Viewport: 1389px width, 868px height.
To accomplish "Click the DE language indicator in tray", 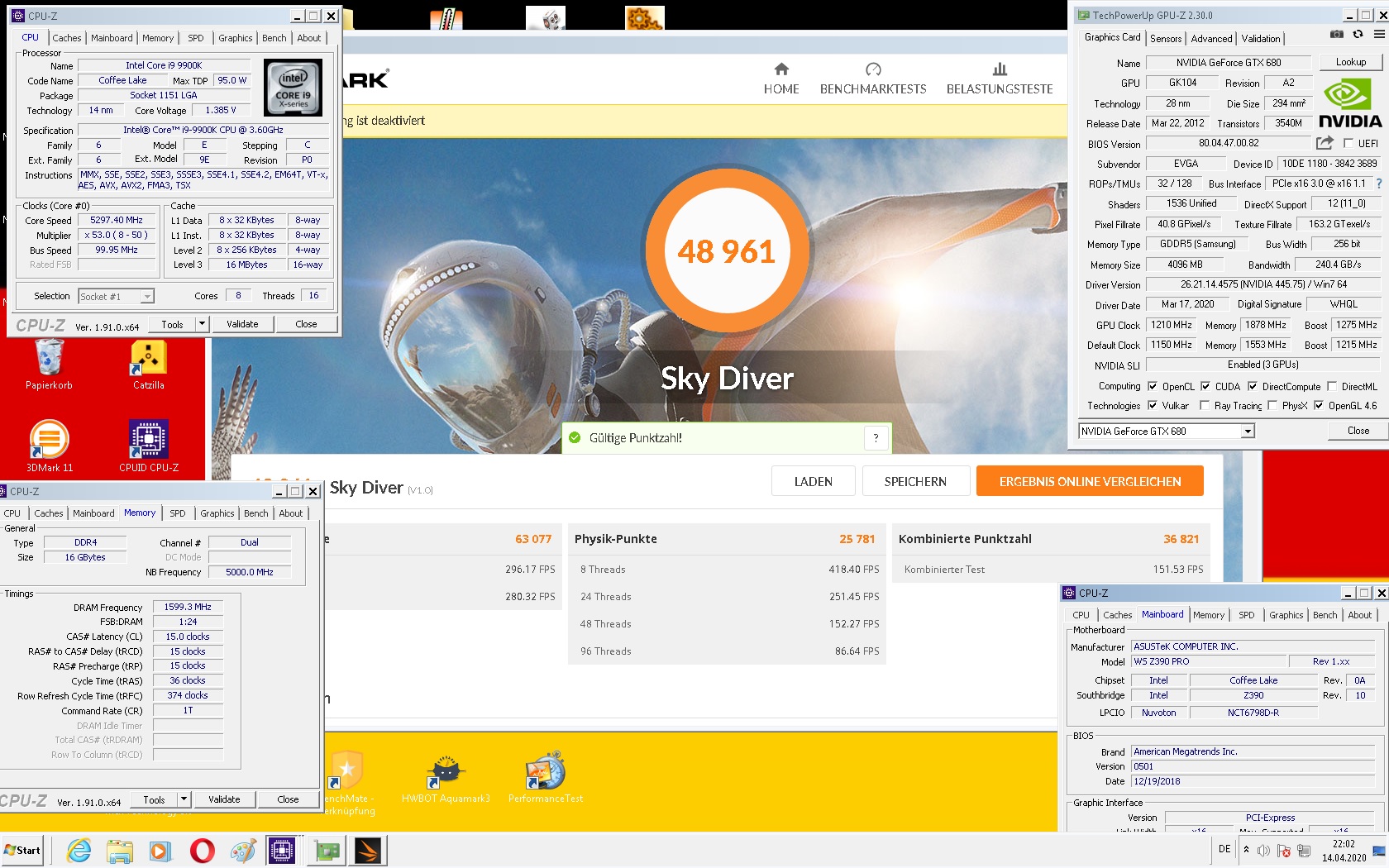I will [x=1224, y=849].
